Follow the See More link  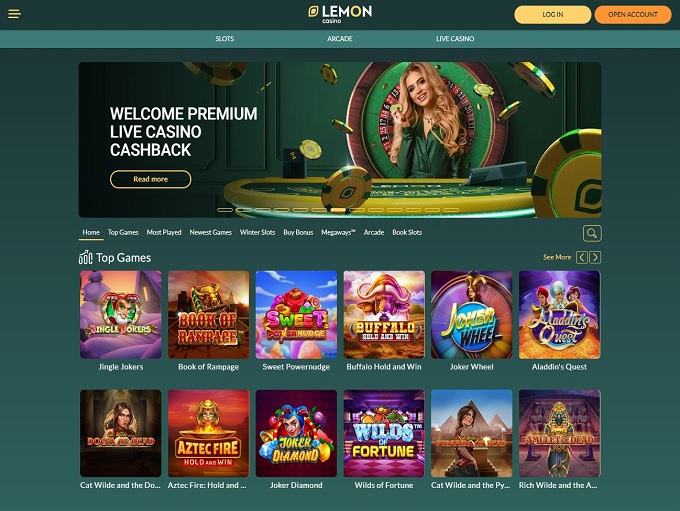click(x=557, y=257)
